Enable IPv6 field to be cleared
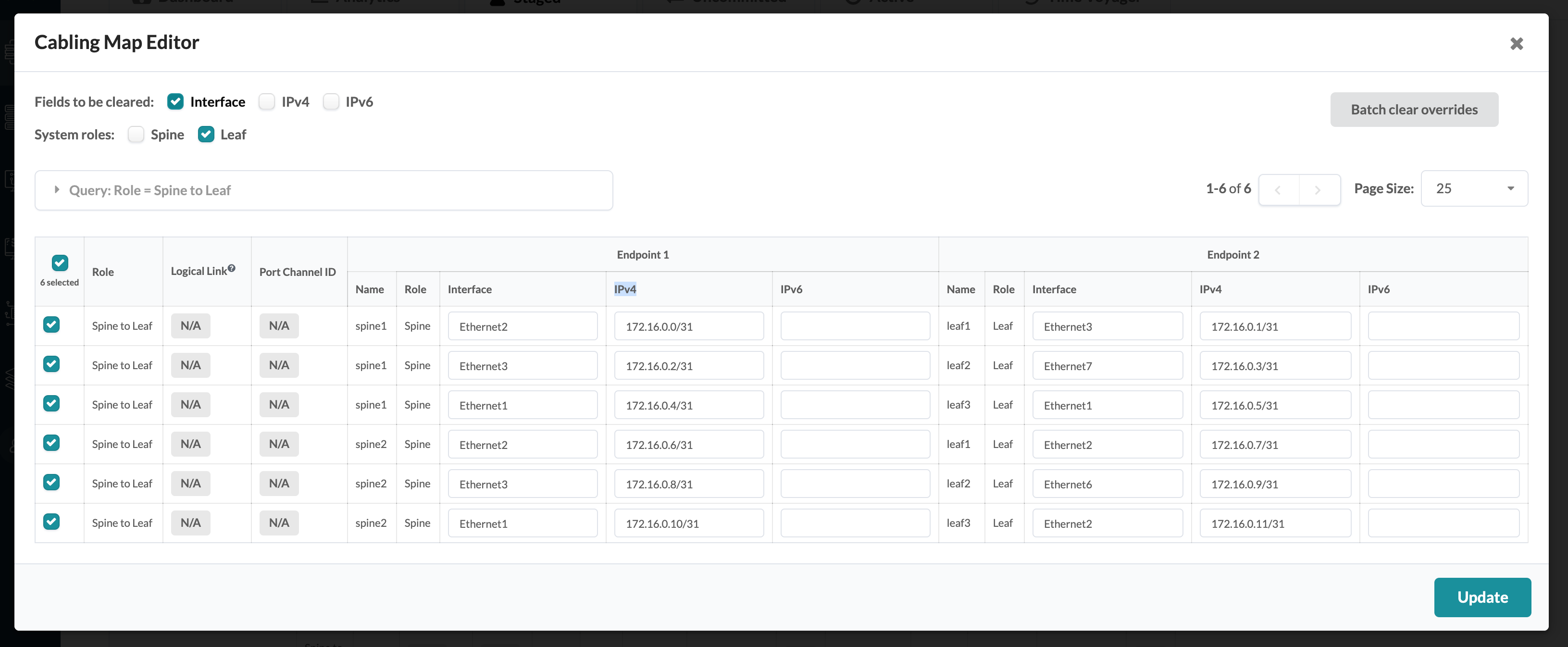This screenshot has width=1568, height=647. click(x=331, y=101)
